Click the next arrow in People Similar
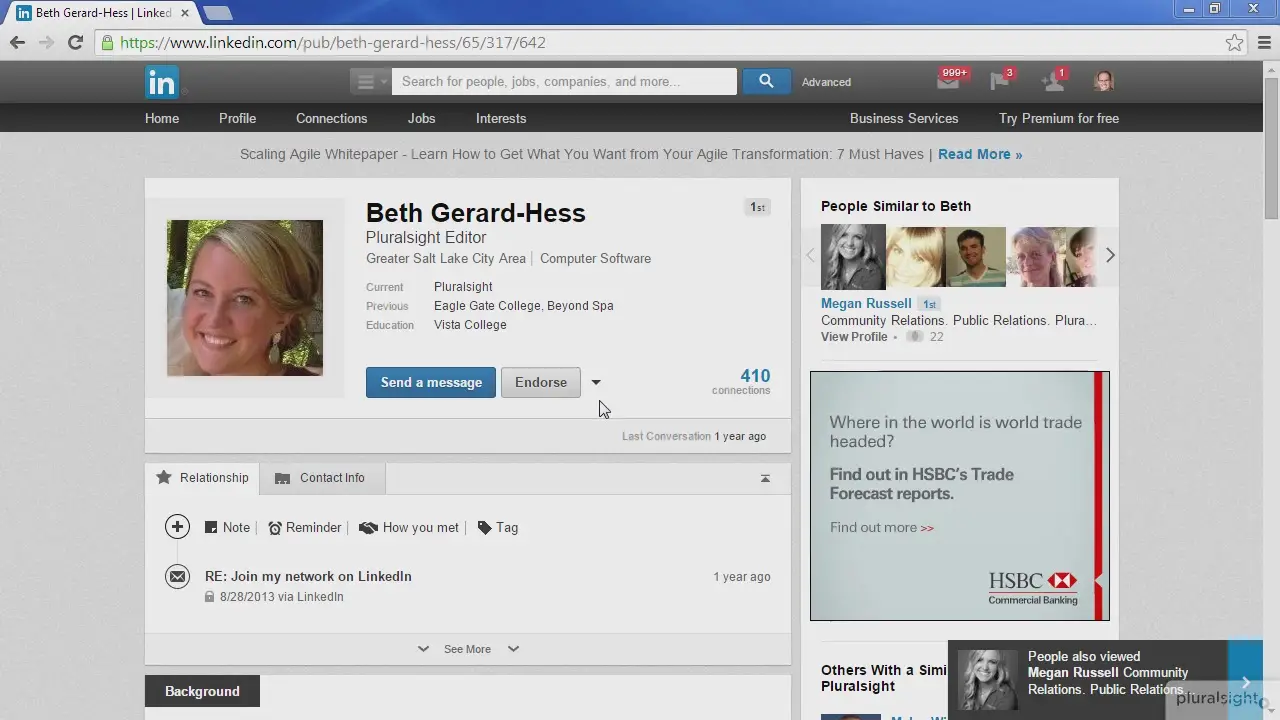The image size is (1280, 720). 1110,256
